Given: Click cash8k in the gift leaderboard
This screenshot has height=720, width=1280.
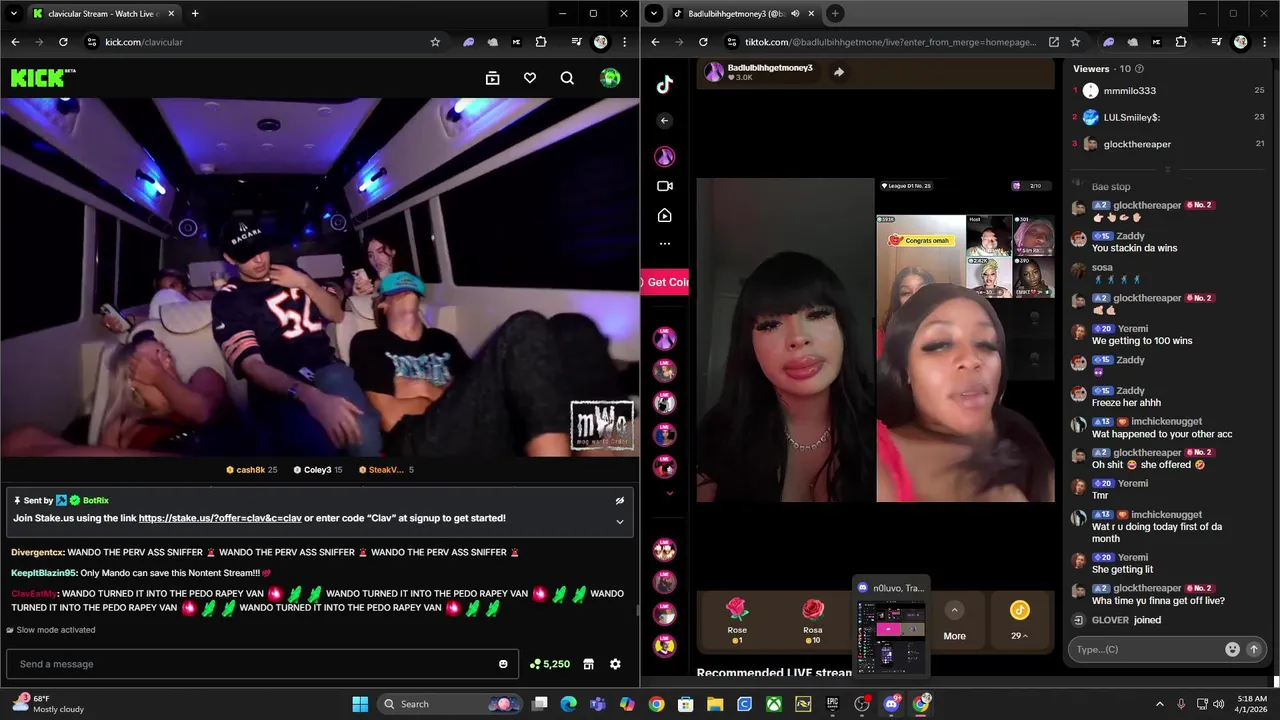Looking at the screenshot, I should [x=252, y=470].
